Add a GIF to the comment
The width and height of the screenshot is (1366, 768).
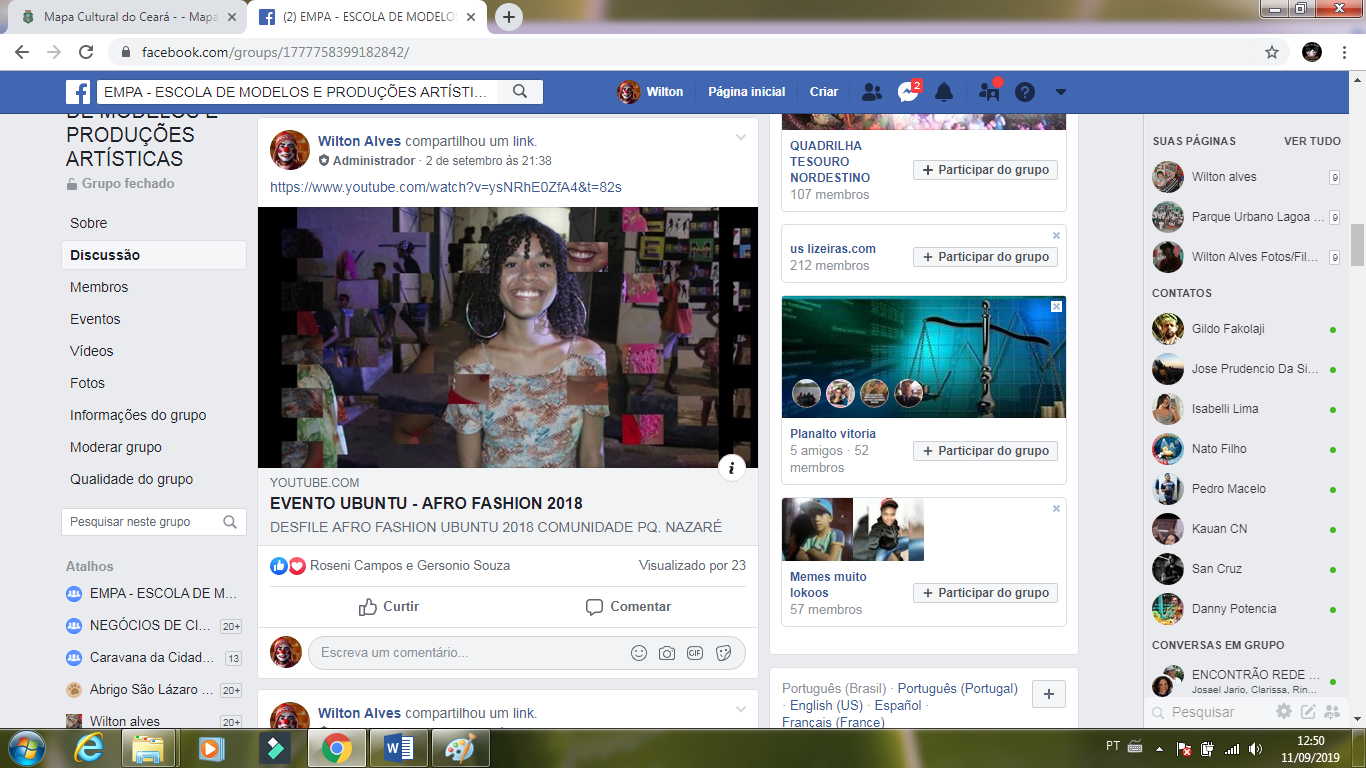[694, 653]
